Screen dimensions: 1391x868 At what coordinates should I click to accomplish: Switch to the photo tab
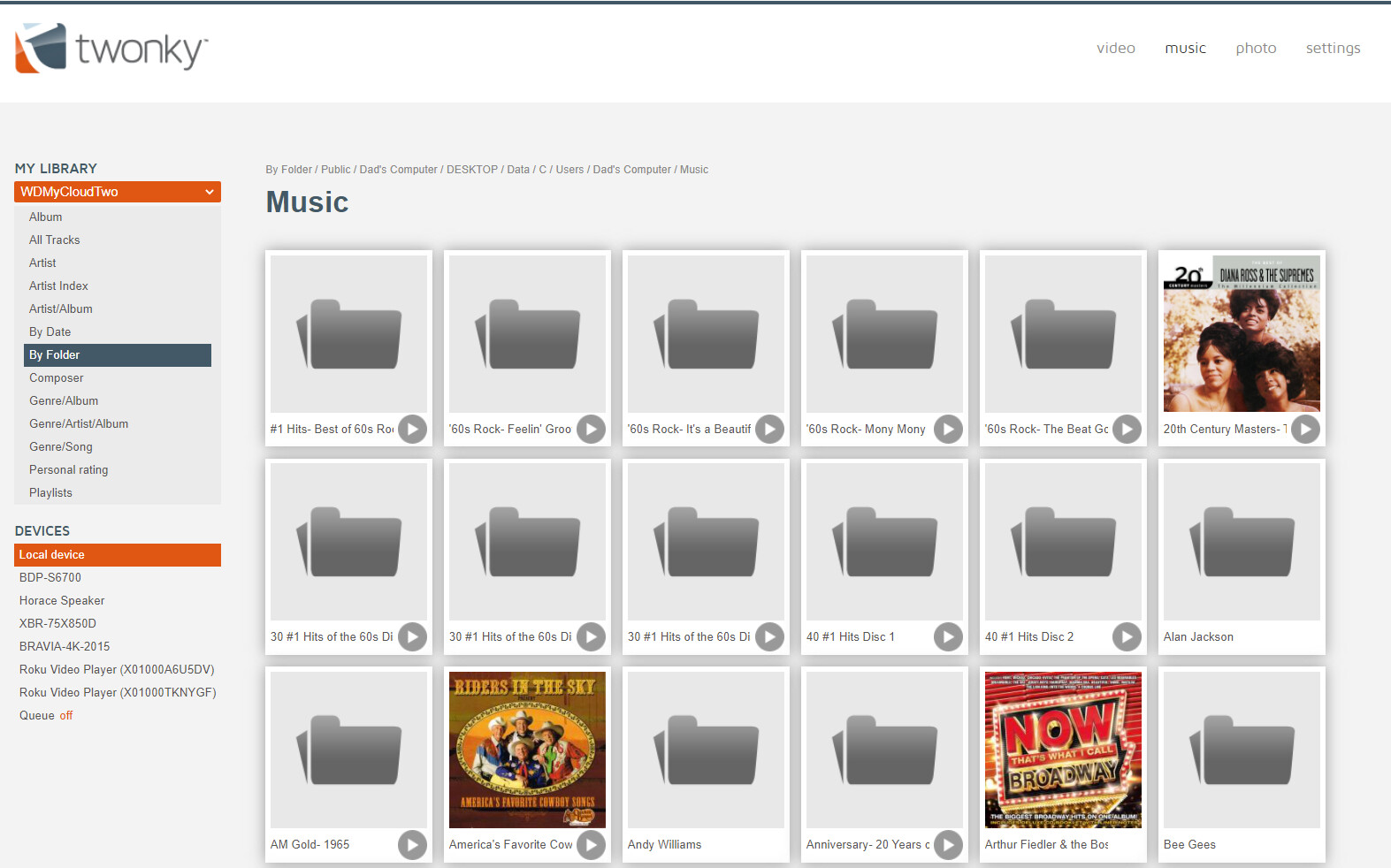1256,48
